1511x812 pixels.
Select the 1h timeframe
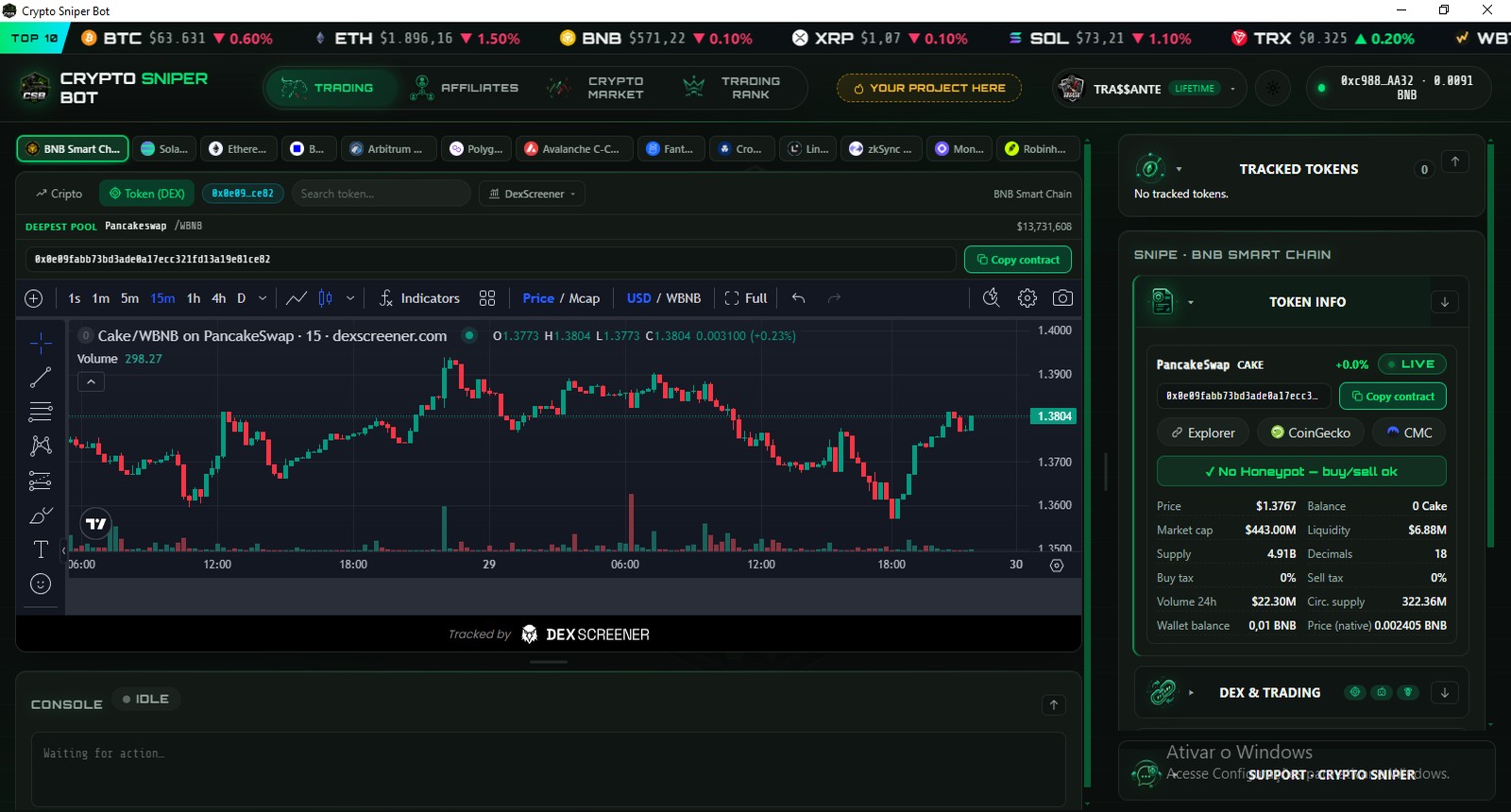pyautogui.click(x=194, y=298)
